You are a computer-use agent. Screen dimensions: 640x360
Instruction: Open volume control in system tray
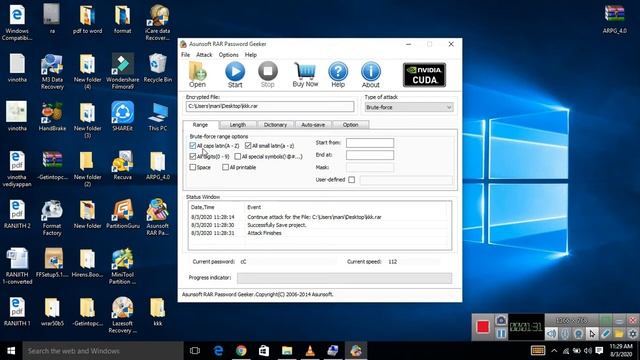(588, 351)
